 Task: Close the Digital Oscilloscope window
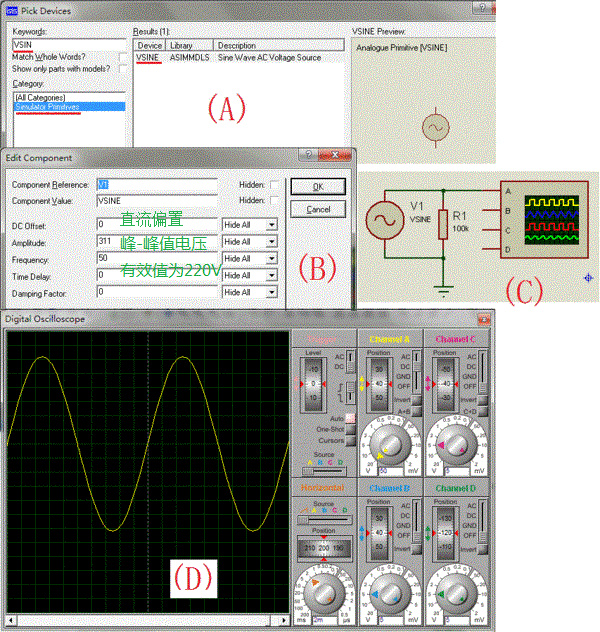[484, 320]
